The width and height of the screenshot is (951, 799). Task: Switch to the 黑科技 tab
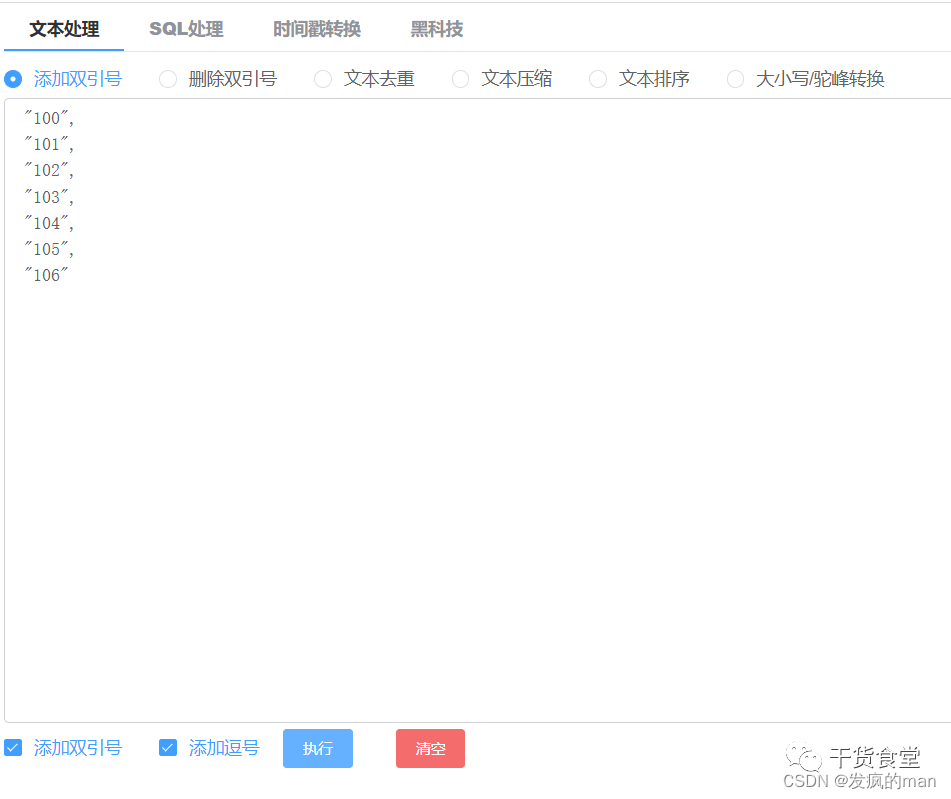click(x=435, y=29)
